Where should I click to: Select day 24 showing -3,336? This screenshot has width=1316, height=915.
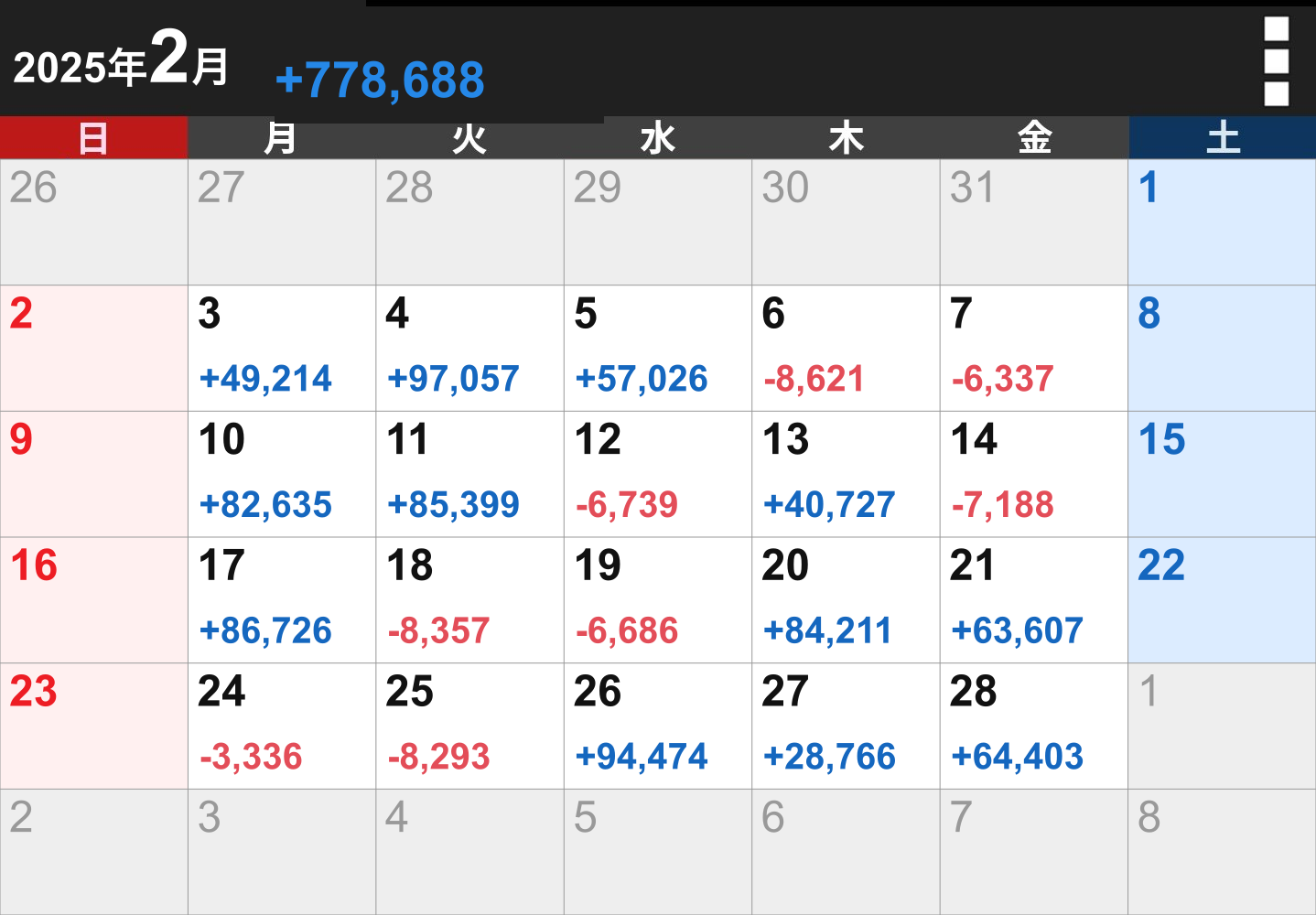(x=282, y=727)
